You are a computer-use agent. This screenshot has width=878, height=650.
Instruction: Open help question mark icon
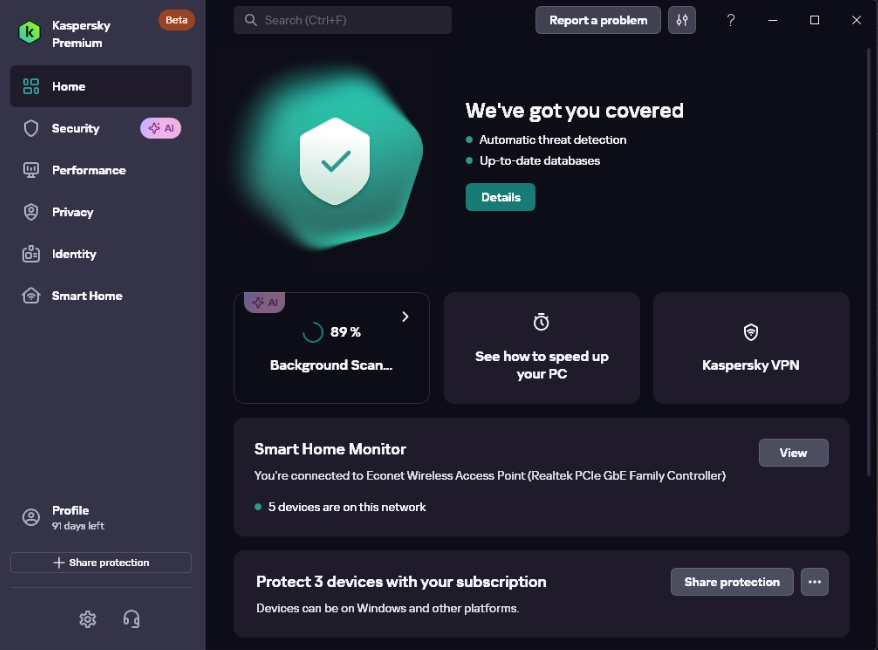[730, 20]
